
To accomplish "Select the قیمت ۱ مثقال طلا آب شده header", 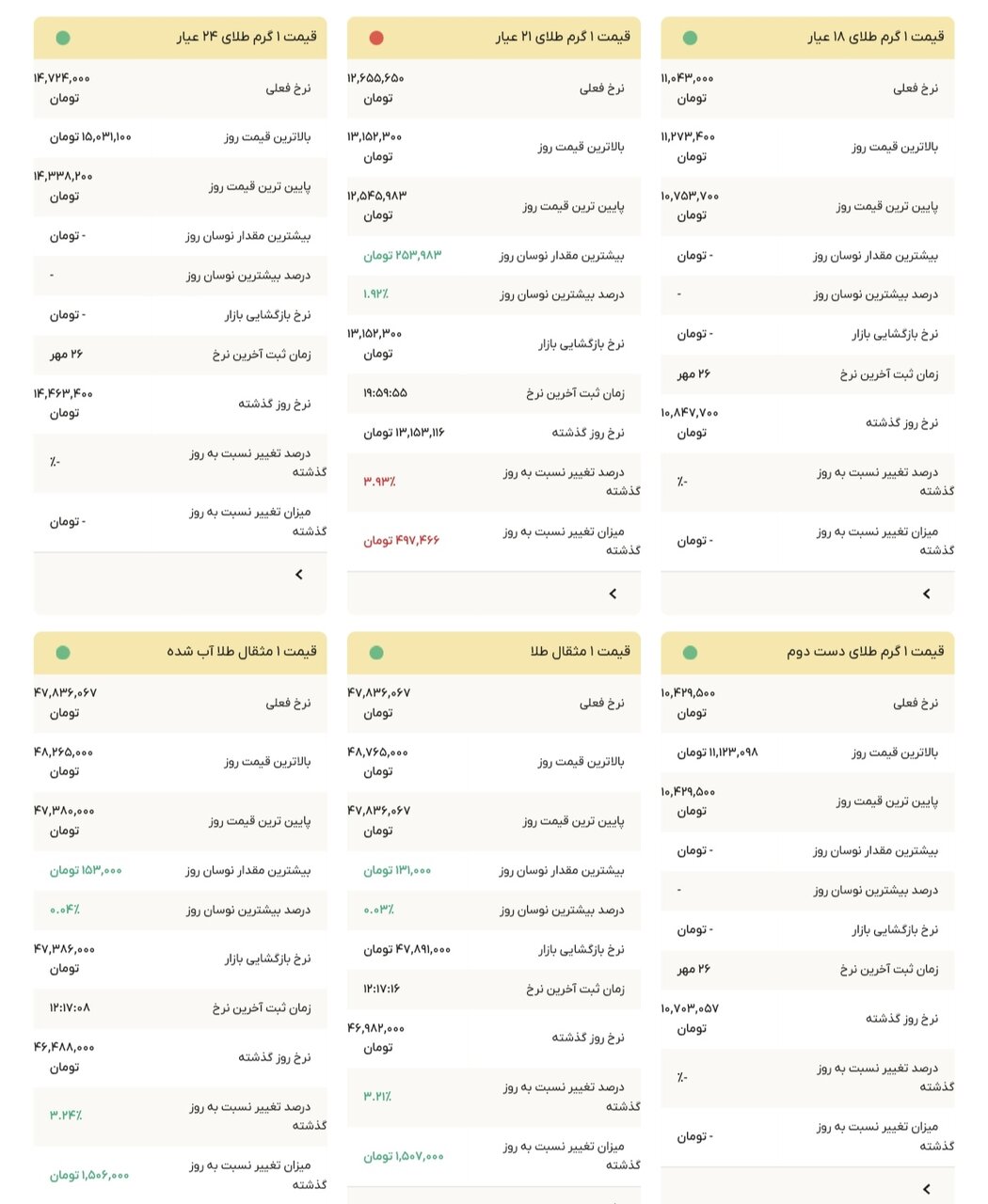I will (242, 652).
